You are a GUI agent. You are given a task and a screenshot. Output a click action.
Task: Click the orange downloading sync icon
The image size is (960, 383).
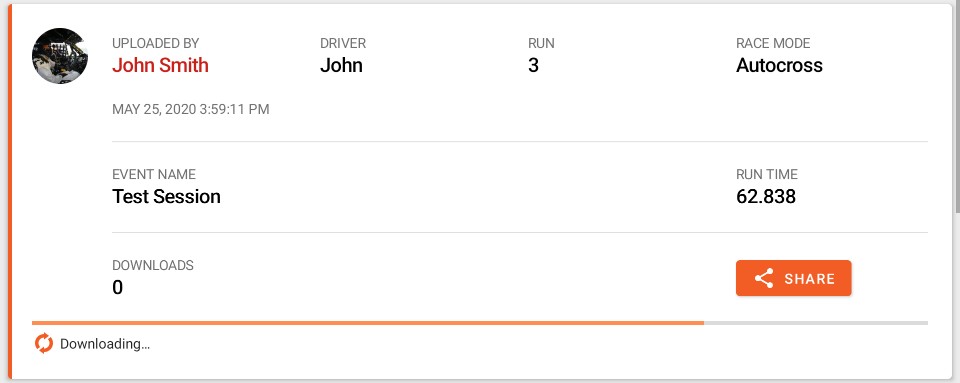[x=43, y=344]
